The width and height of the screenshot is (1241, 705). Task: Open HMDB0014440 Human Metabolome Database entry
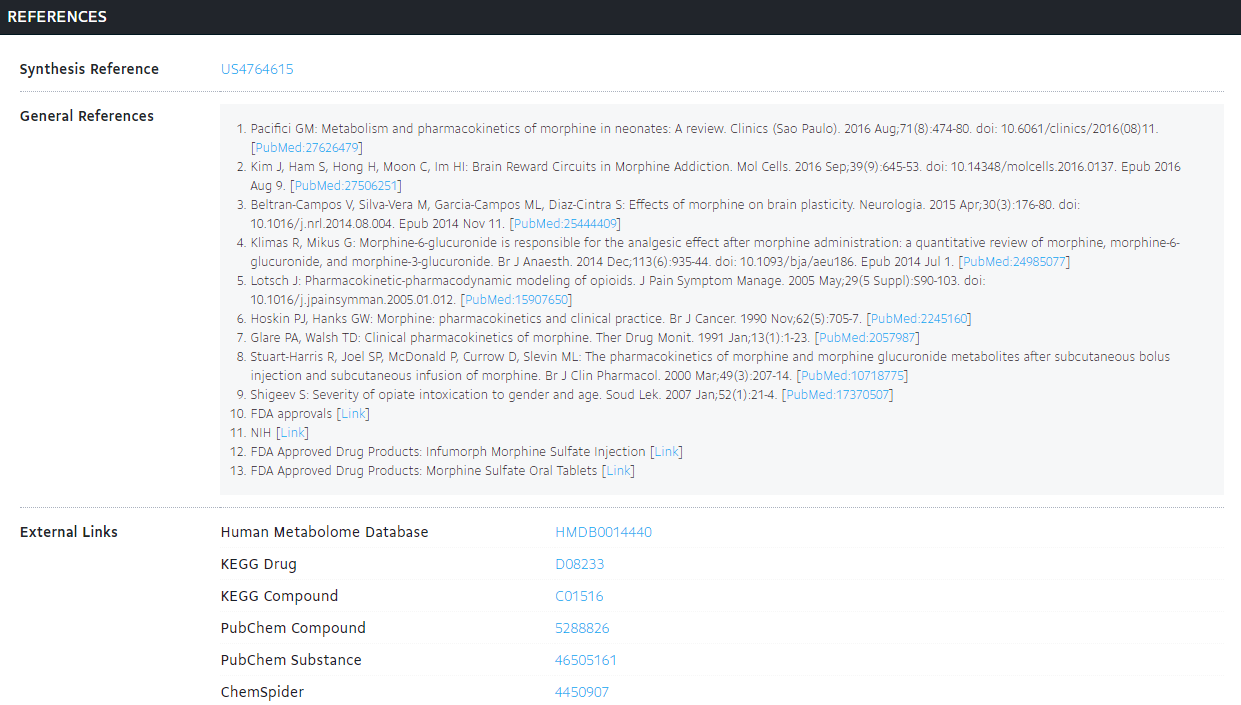[603, 532]
